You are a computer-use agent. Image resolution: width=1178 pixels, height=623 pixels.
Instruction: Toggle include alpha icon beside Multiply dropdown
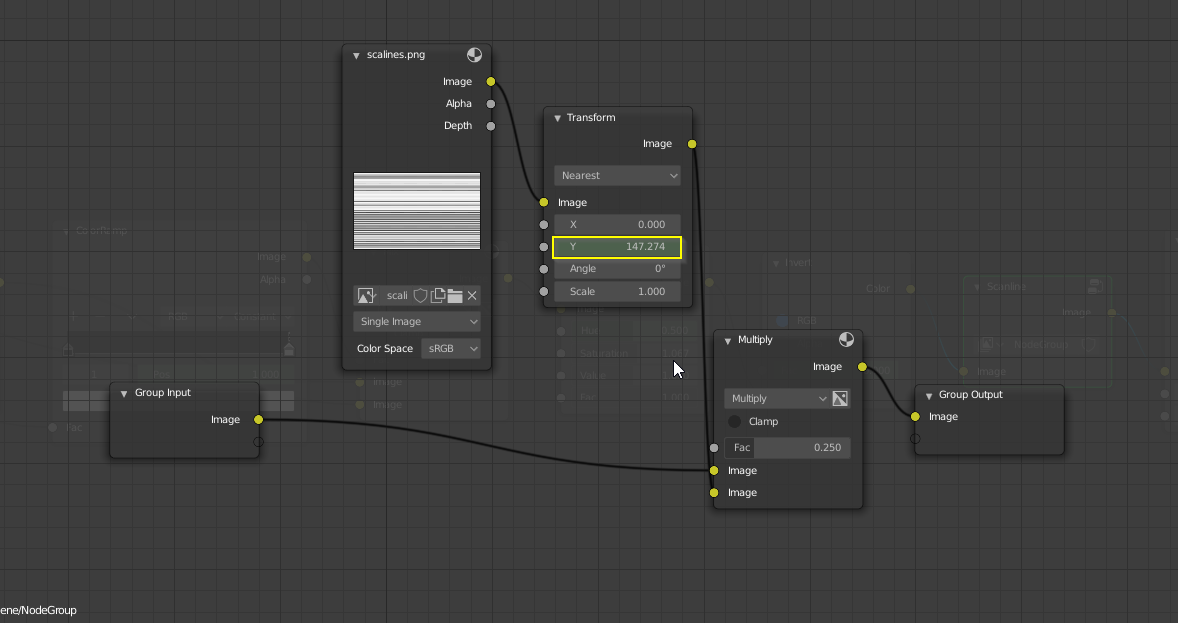pos(840,398)
